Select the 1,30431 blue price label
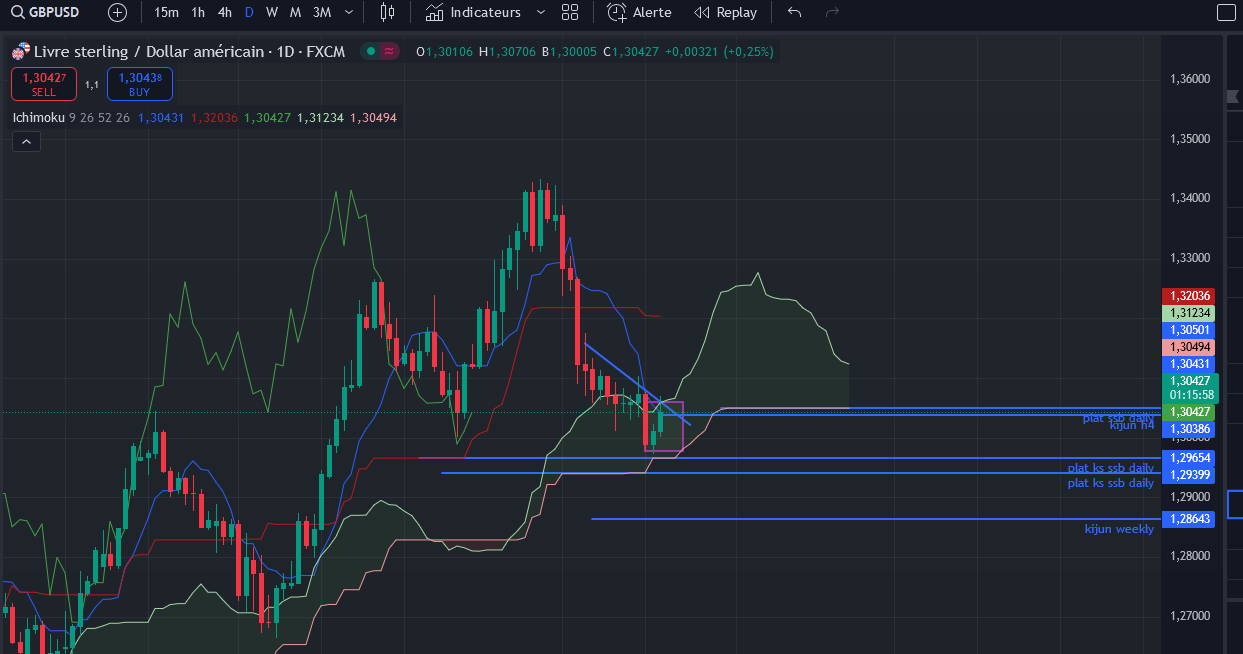 [1189, 364]
